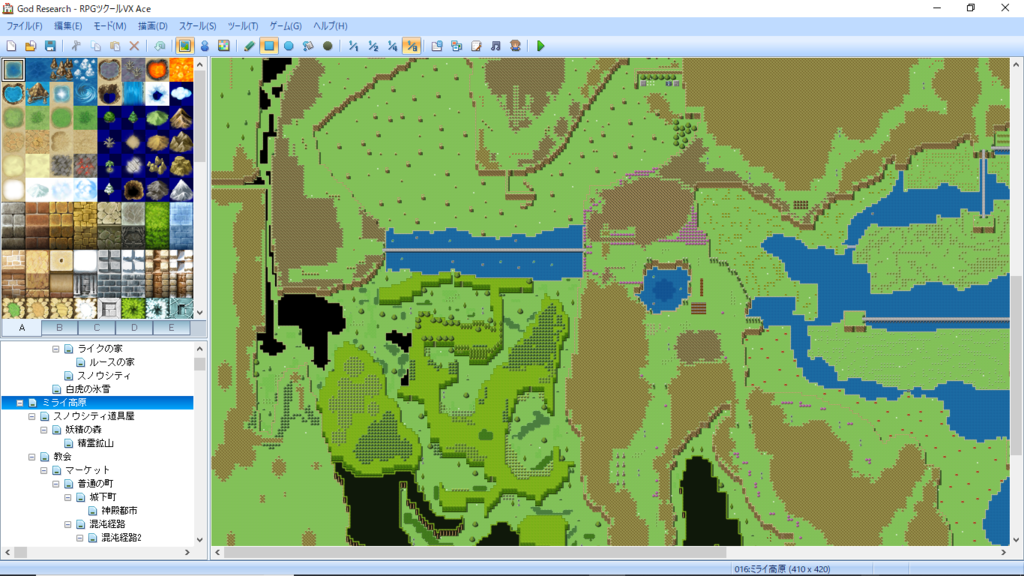The image size is (1024, 576).
Task: Switch to Region mode icon
Action: [x=224, y=46]
